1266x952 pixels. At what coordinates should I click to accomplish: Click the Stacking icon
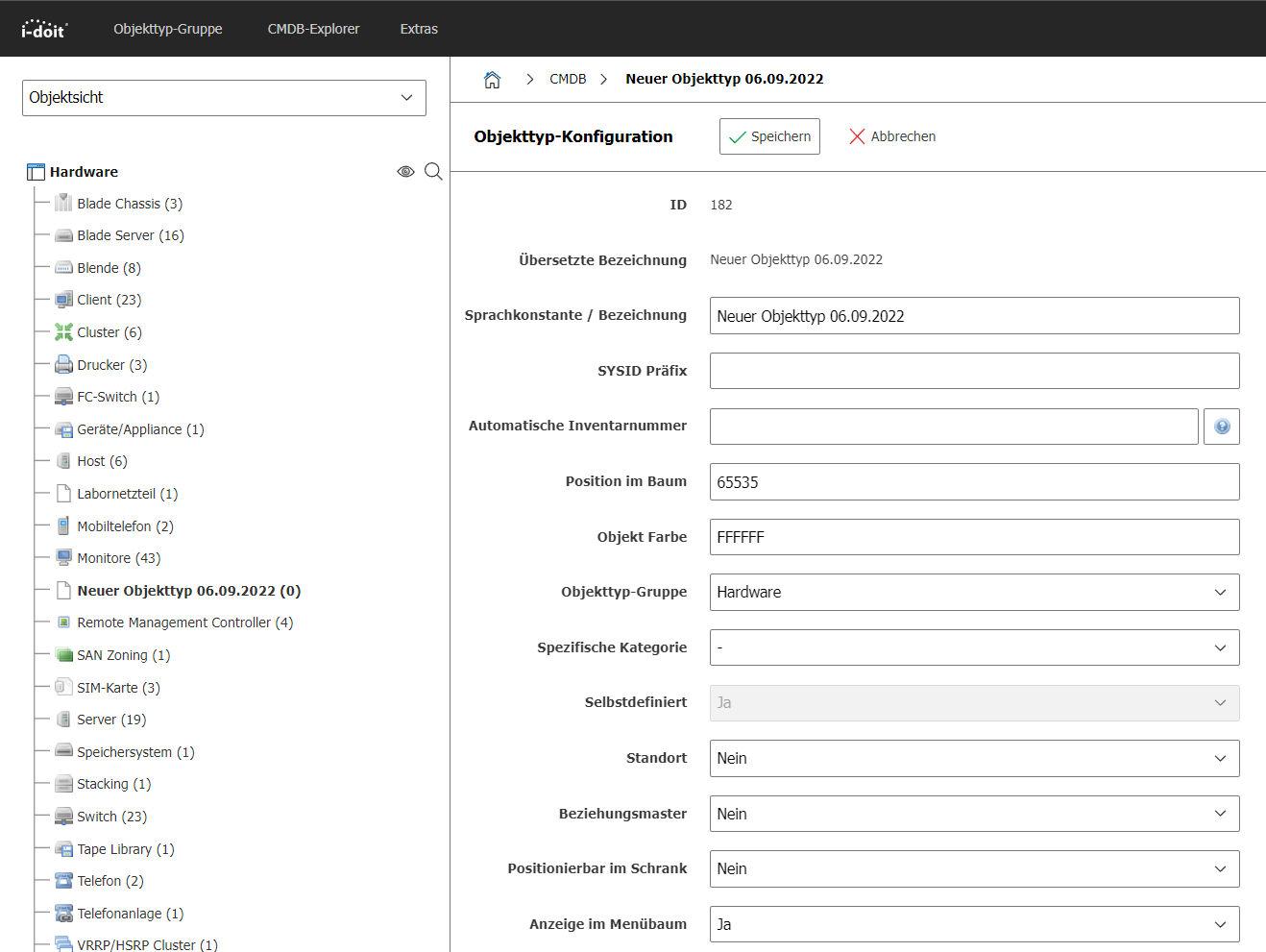(63, 784)
